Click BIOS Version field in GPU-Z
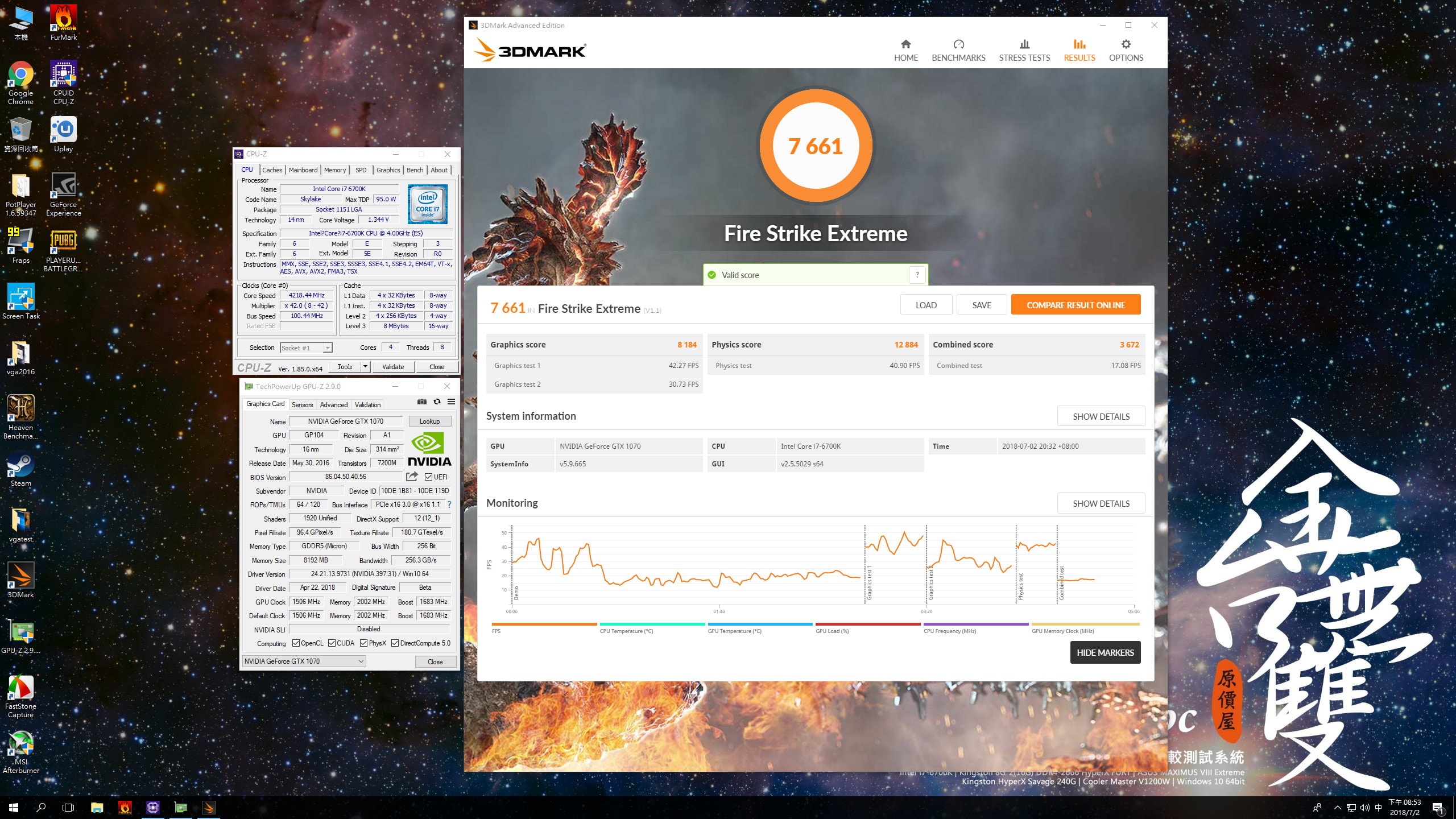This screenshot has width=1456, height=819. [x=345, y=477]
